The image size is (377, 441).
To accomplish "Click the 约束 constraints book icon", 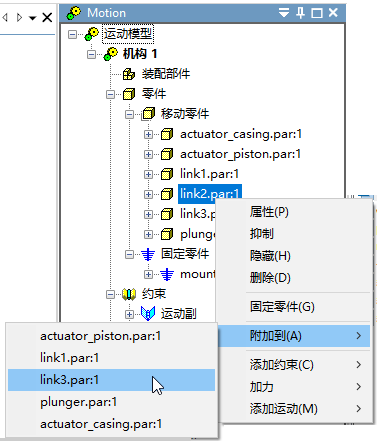I will [x=129, y=294].
